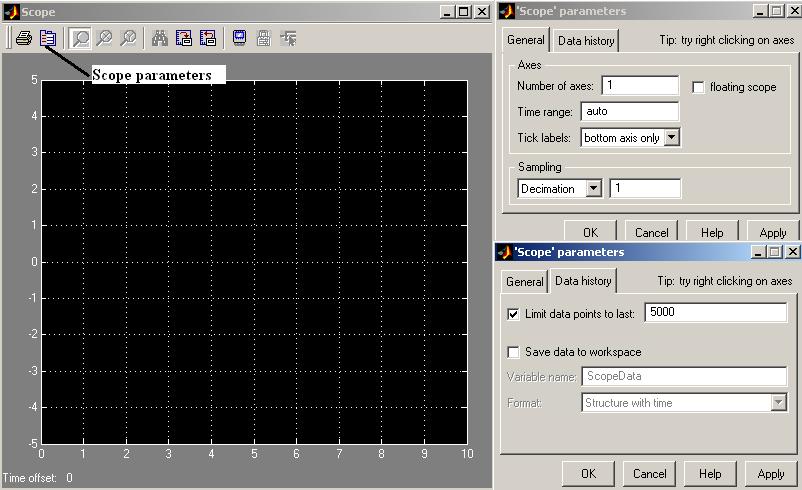Click Help in the Data history window
Screen dimensions: 802x490
point(710,474)
